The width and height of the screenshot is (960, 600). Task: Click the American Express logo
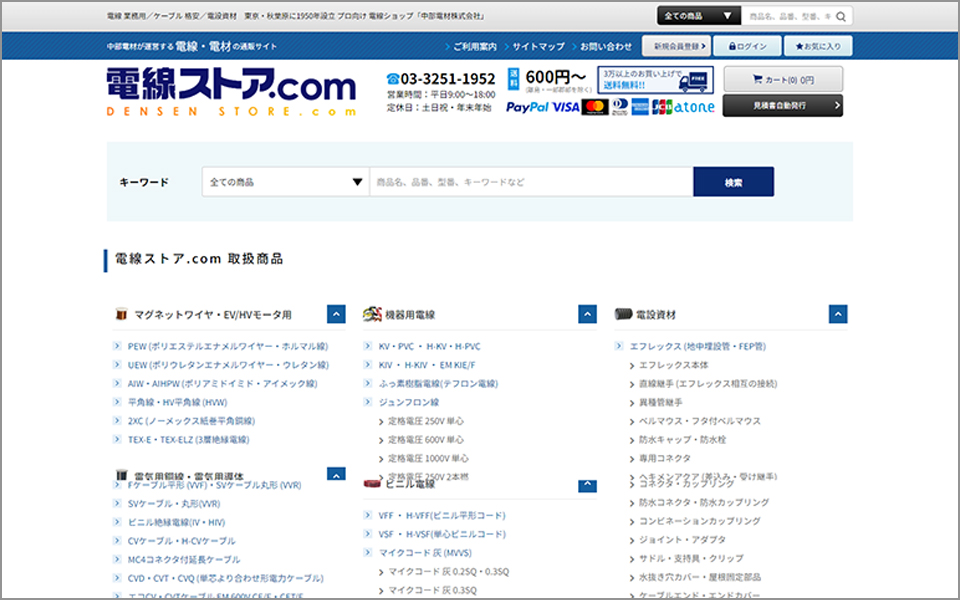pyautogui.click(x=640, y=107)
